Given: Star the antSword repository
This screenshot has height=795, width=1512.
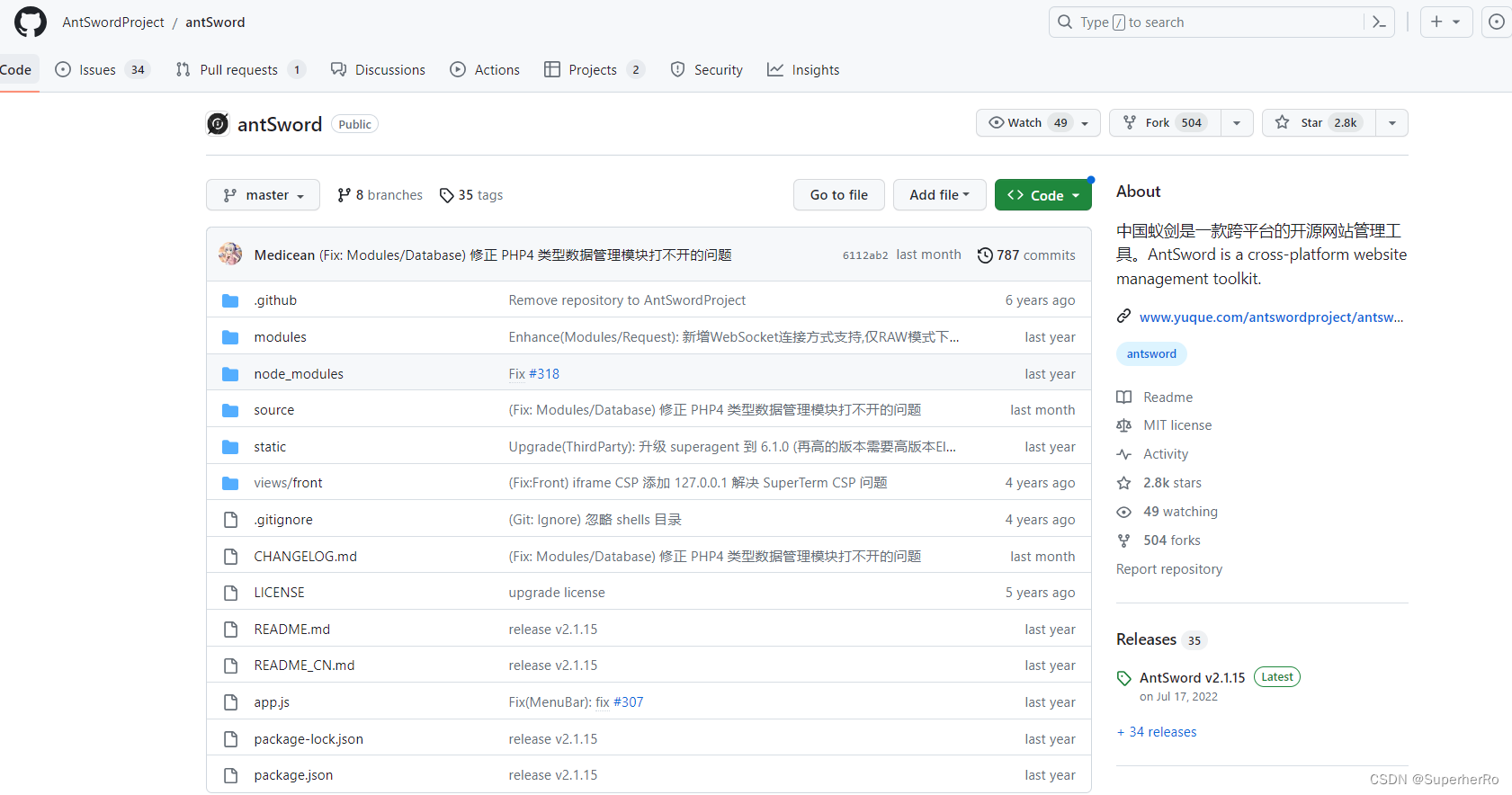Looking at the screenshot, I should coord(1319,122).
